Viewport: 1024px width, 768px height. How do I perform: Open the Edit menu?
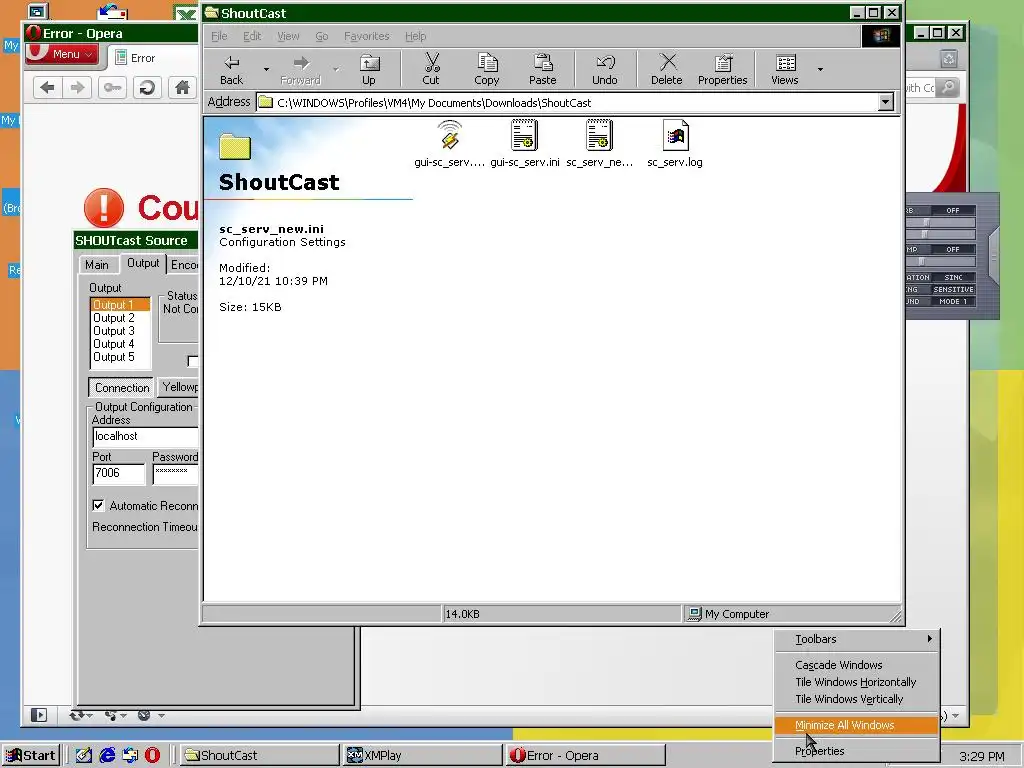(x=252, y=36)
